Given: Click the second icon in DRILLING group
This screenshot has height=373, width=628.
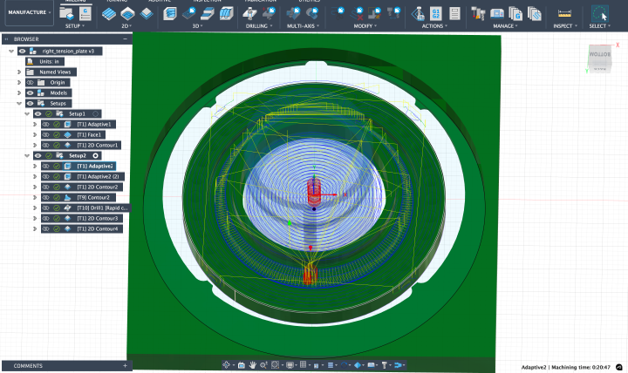Looking at the screenshot, I should [268, 14].
